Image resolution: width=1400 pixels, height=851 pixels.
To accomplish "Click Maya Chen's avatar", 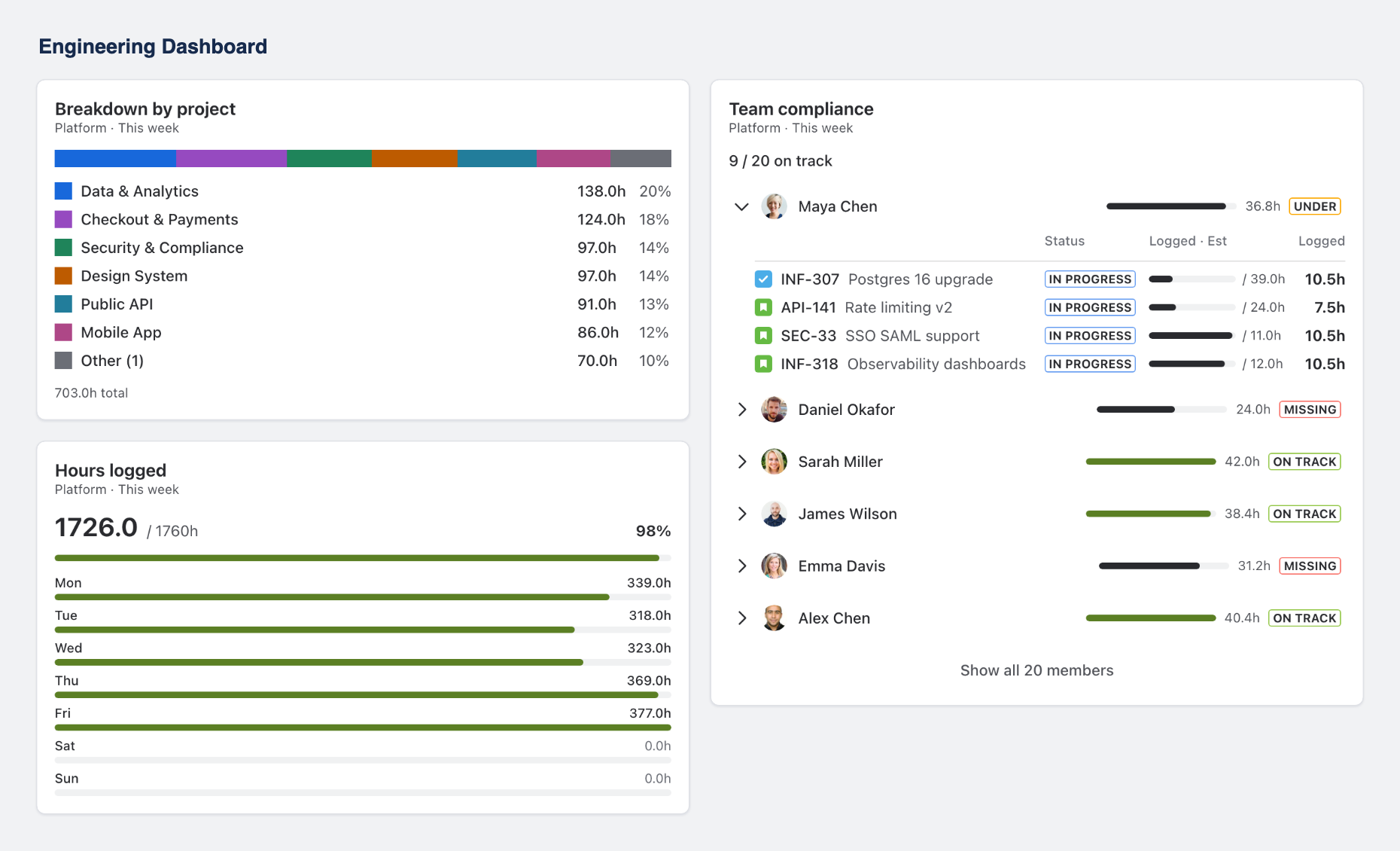I will pos(774,206).
